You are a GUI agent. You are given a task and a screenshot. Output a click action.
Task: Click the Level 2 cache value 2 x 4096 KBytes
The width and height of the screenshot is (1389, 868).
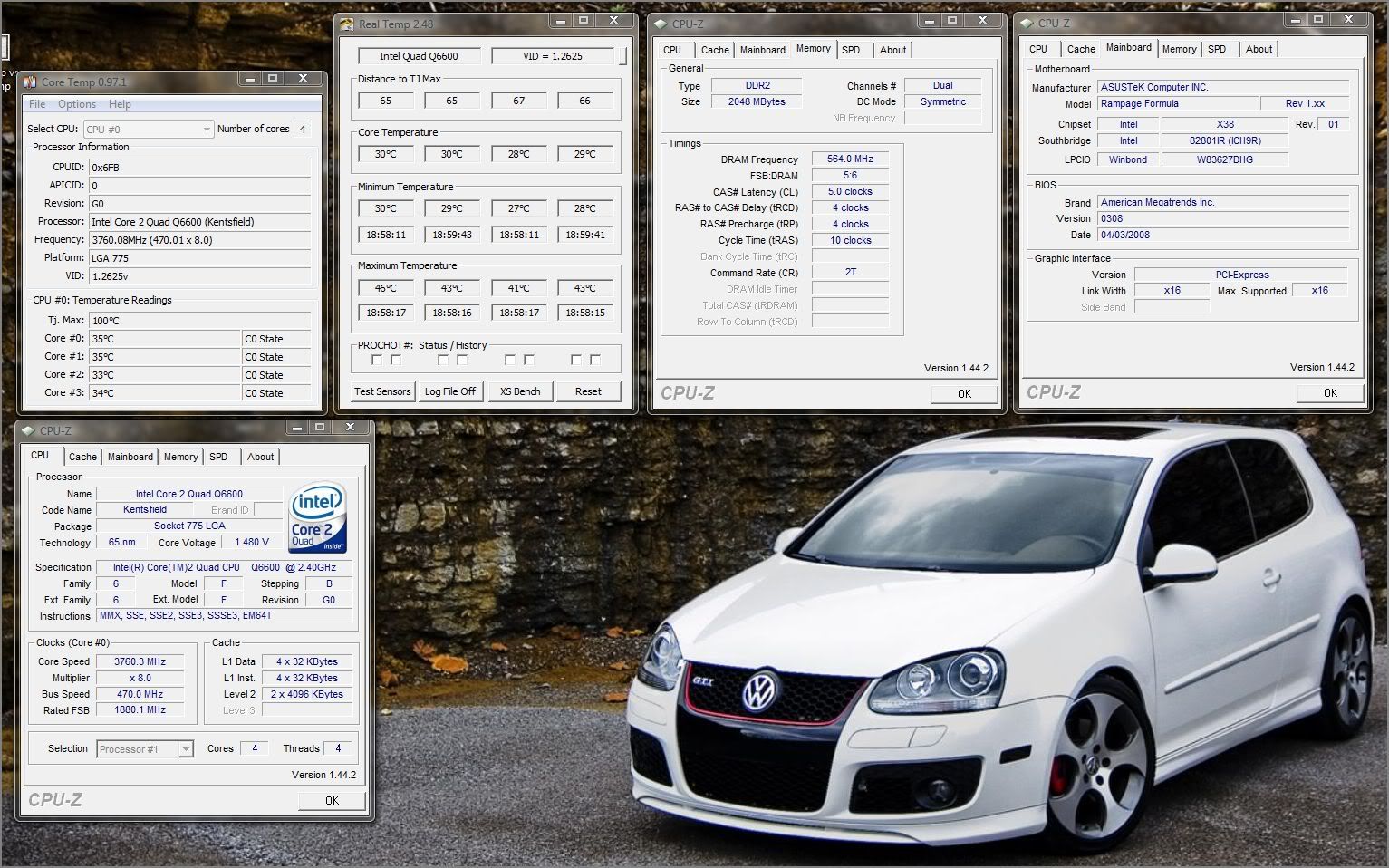tap(307, 695)
